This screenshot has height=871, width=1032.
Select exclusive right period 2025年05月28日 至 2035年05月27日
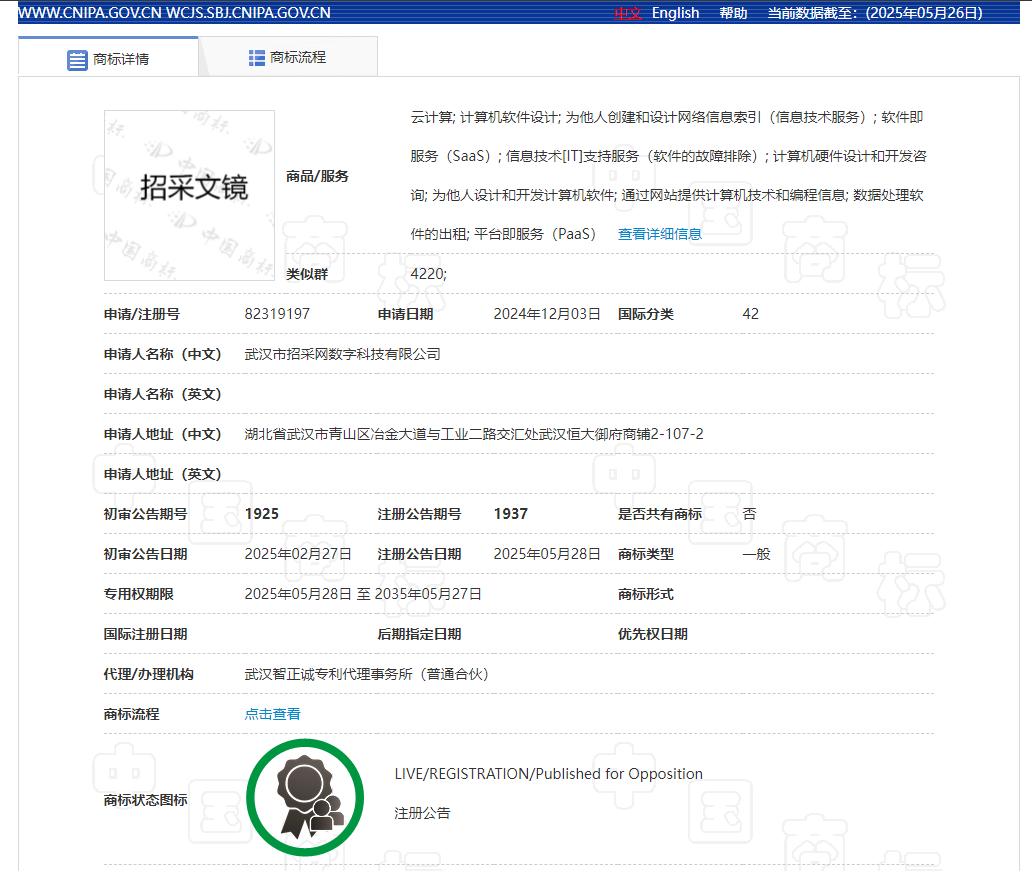[363, 594]
